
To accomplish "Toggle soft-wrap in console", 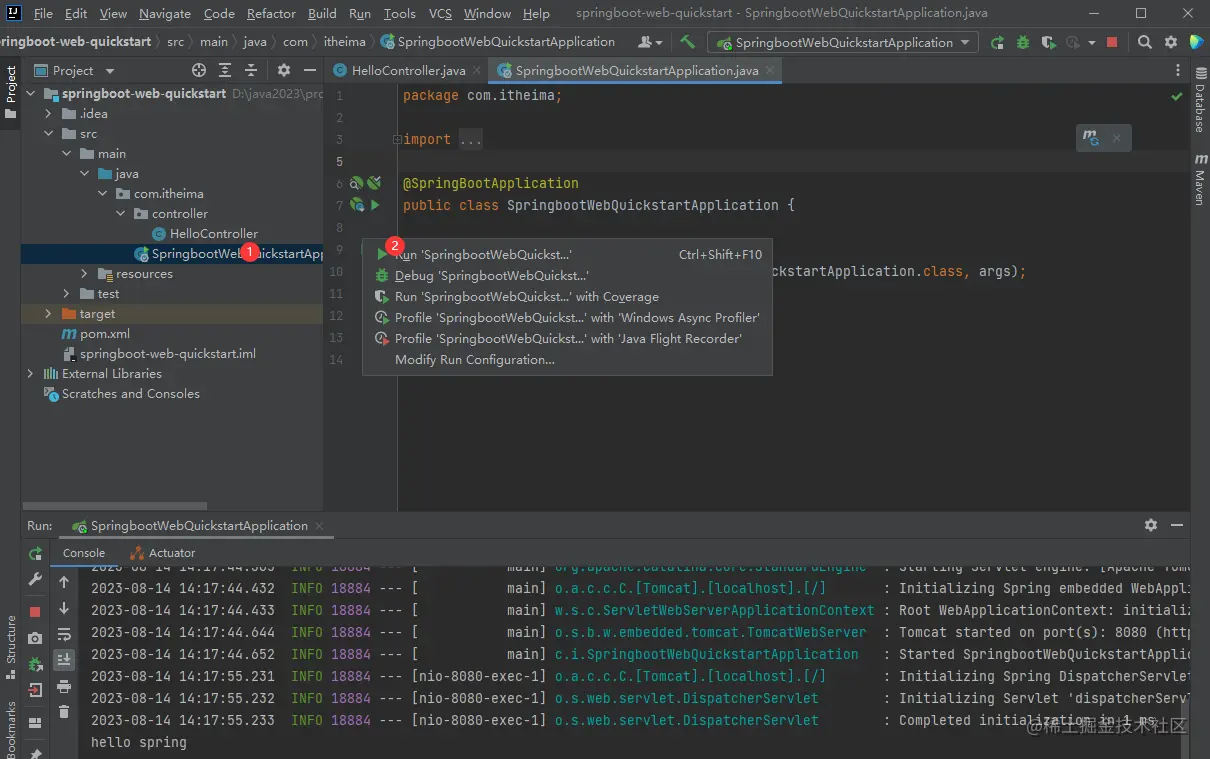I will (64, 634).
